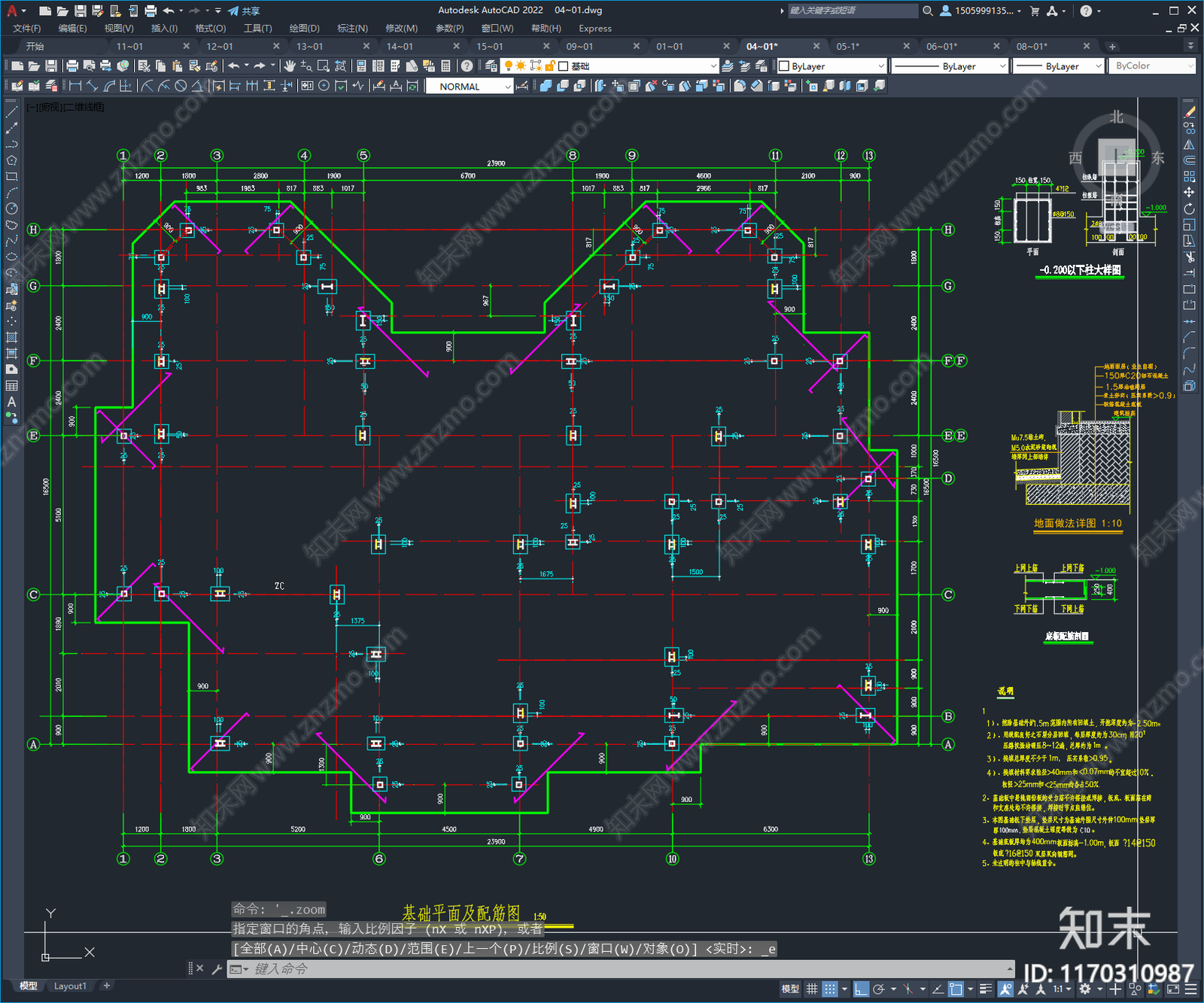The width and height of the screenshot is (1204, 1003).
Task: Toggle Polar tracking in status bar
Action: 878,989
